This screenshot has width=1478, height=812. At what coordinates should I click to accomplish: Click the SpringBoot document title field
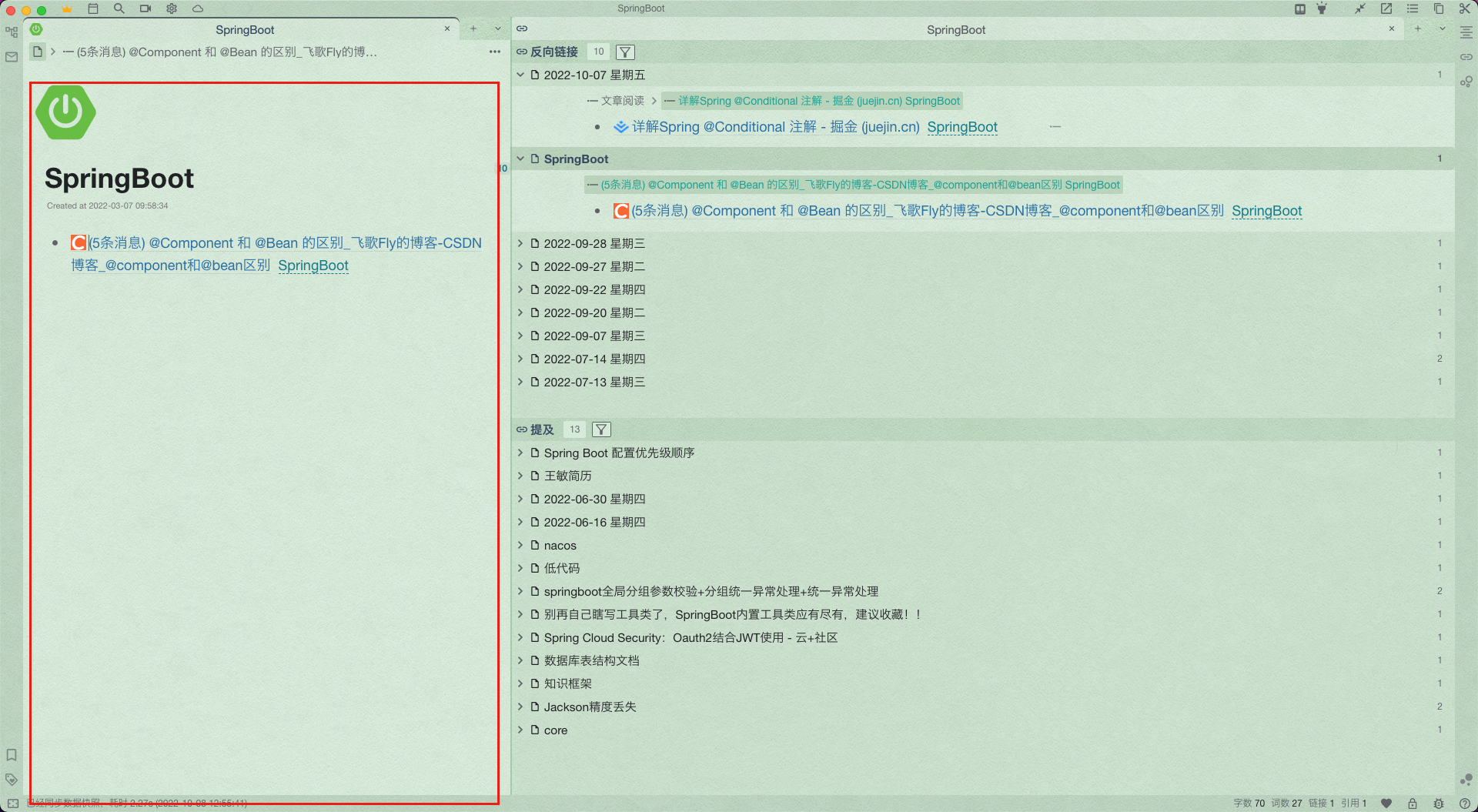pos(119,179)
